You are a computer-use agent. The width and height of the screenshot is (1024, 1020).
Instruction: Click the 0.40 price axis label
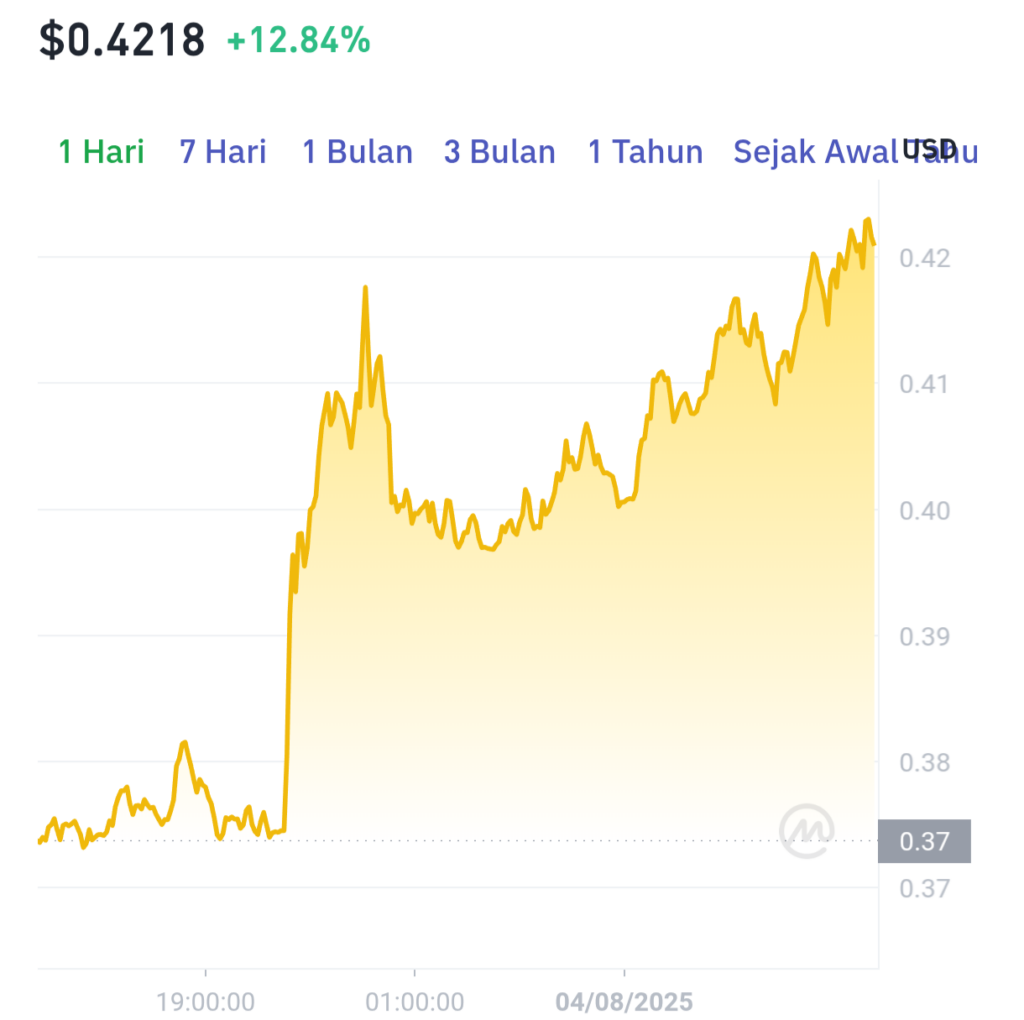pyautogui.click(x=925, y=511)
